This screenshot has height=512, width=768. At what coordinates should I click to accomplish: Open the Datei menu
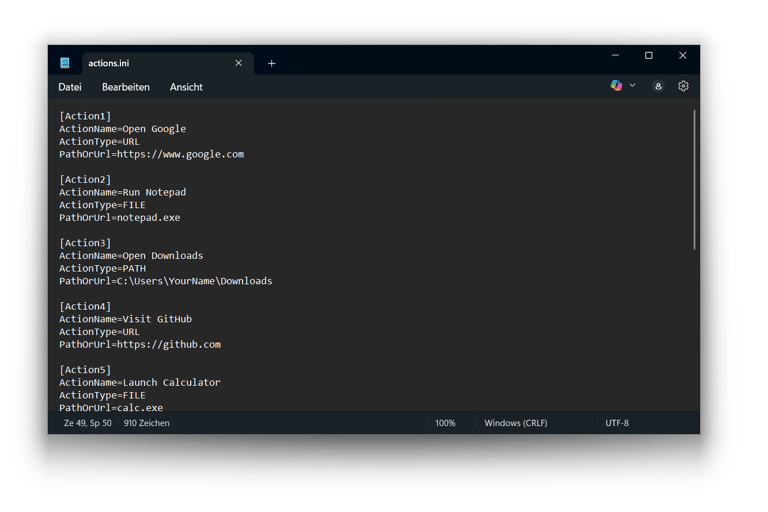70,87
